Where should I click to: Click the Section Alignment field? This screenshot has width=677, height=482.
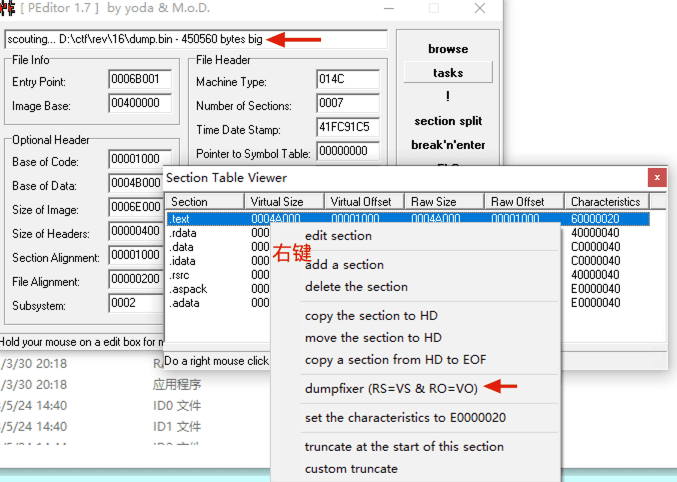[x=136, y=255]
